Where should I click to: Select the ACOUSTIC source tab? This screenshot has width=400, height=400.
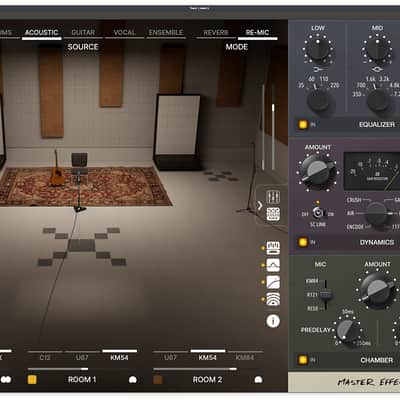[42, 33]
